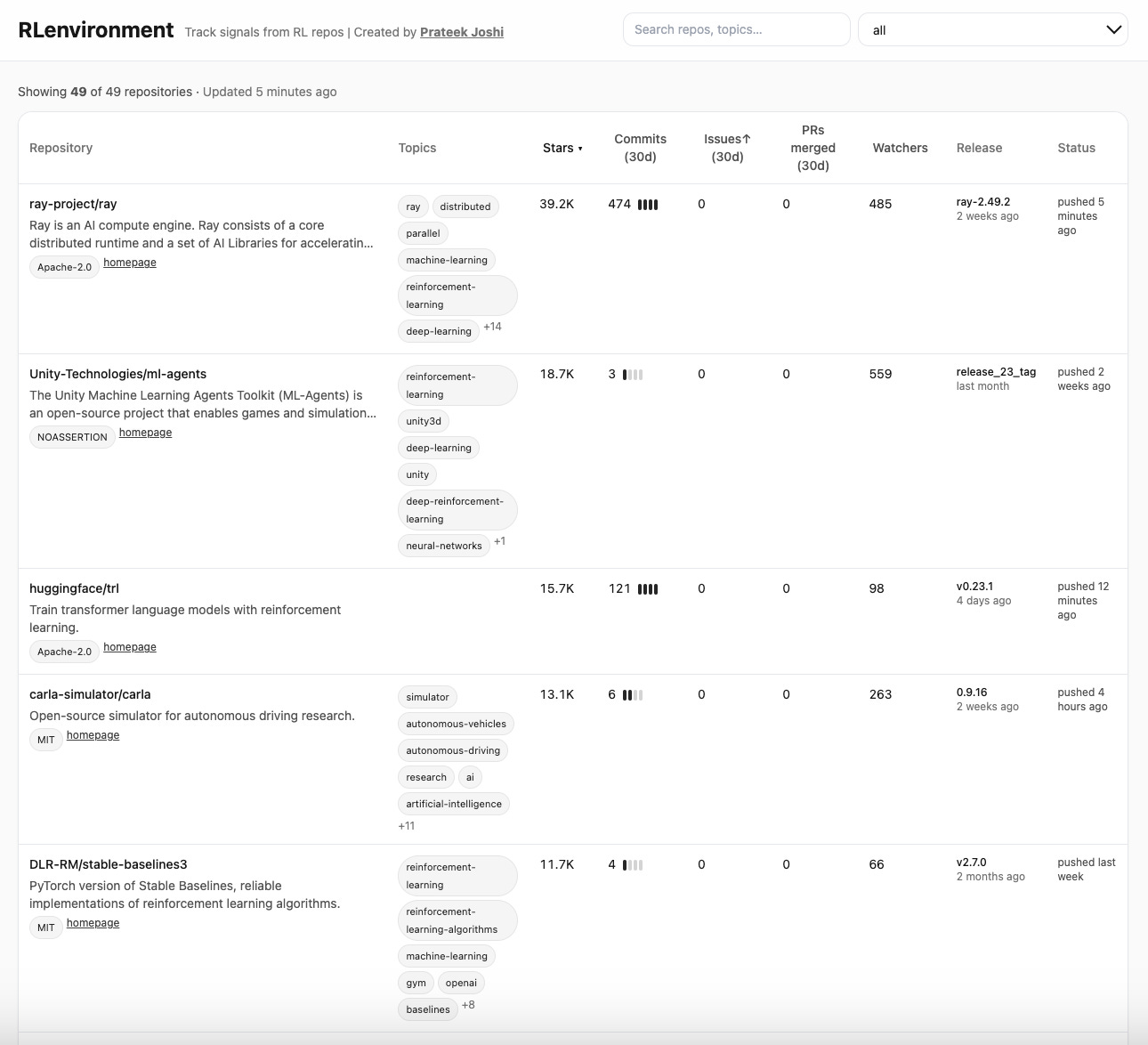Click release v0.23.1 text

[974, 587]
